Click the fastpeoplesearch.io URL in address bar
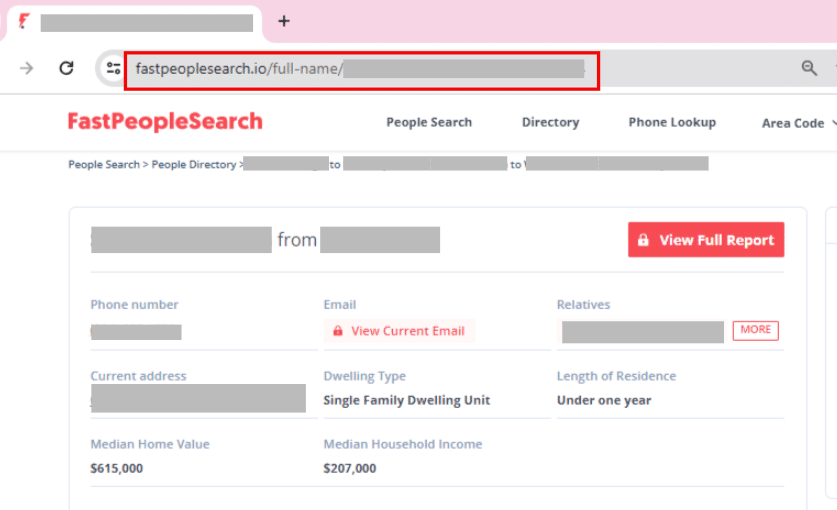 pos(238,69)
